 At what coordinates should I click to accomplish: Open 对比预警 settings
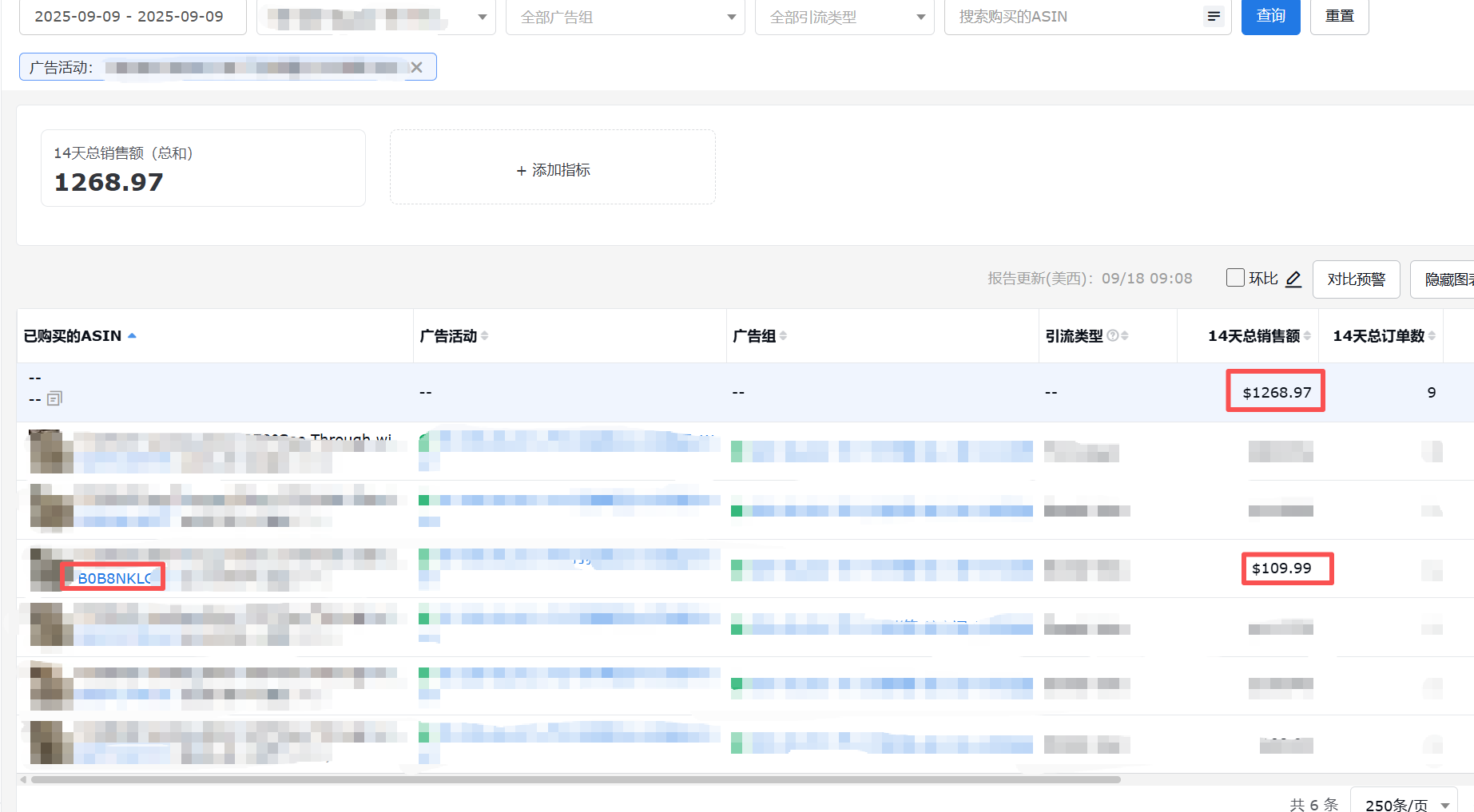point(1356,279)
